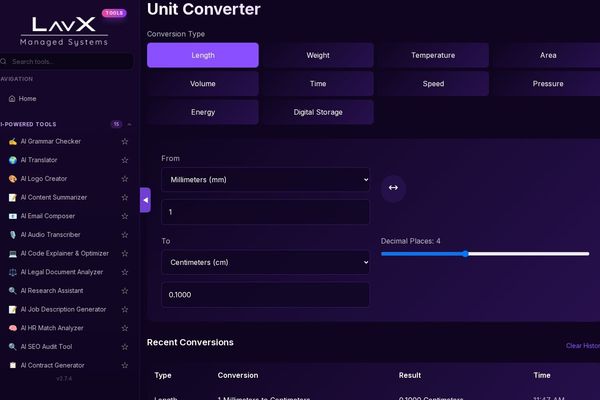Click the LavX Managed Systems logo
Screen dimensions: 600x400
click(x=64, y=31)
